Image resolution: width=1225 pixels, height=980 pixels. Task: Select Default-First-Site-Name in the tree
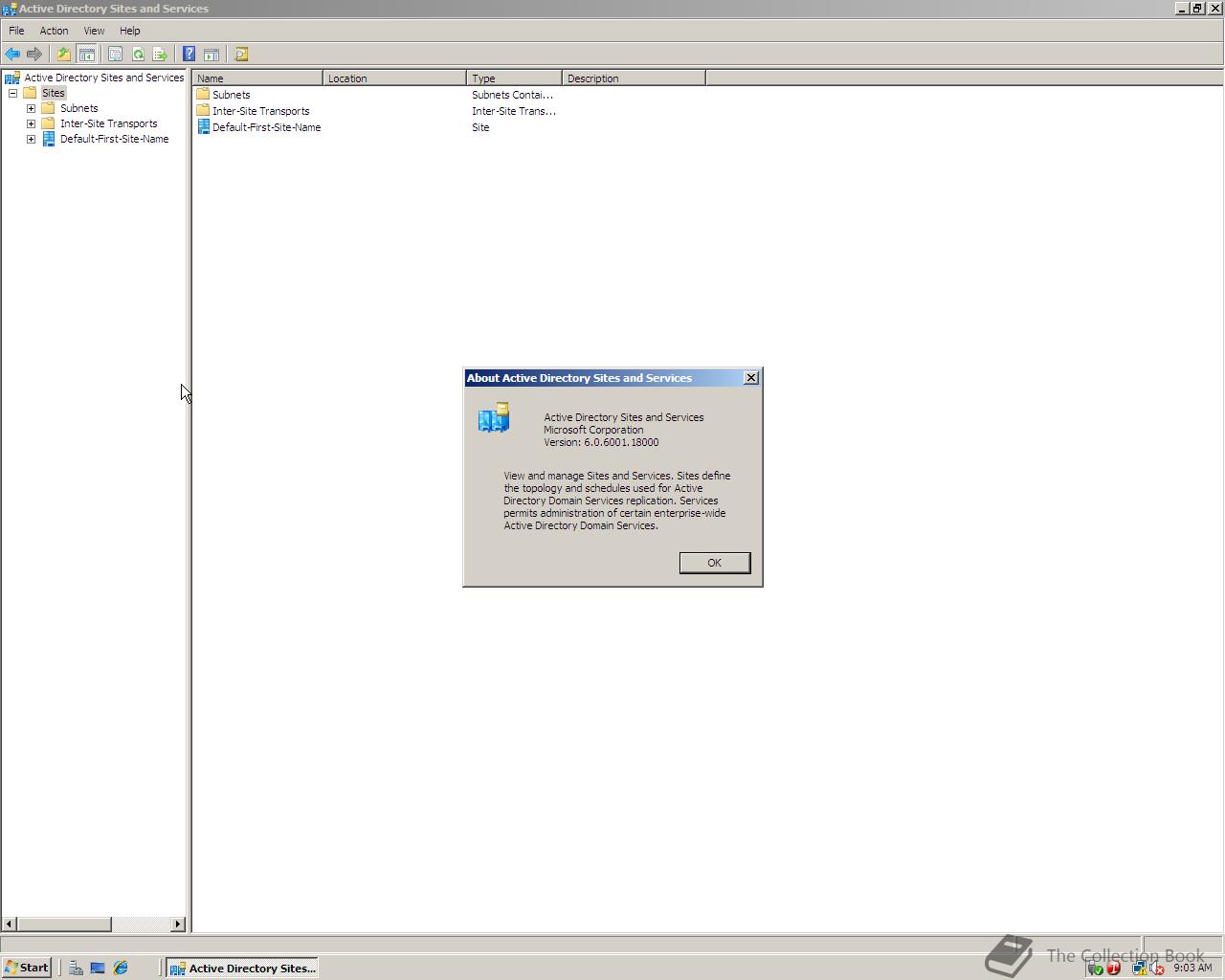click(114, 139)
